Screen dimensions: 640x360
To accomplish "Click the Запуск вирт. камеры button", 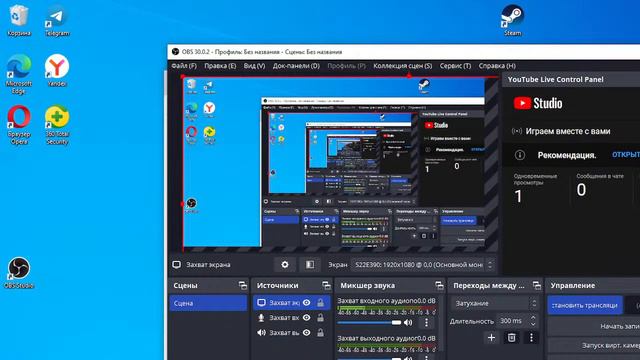I will click(594, 345).
